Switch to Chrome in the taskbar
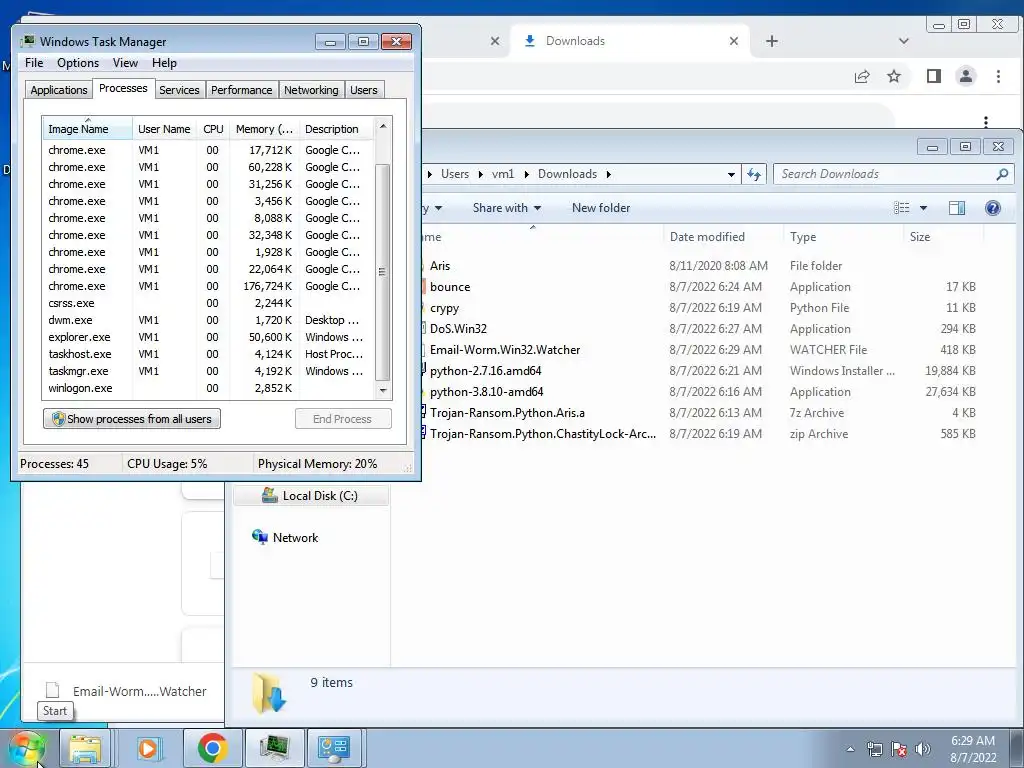The width and height of the screenshot is (1024, 768). point(212,748)
